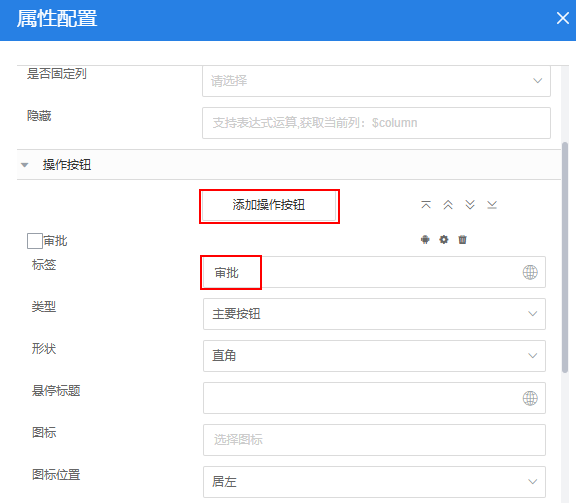Viewport: 576px width, 503px height.
Task: Click the vertical scrollbar thumb
Action: point(565,257)
